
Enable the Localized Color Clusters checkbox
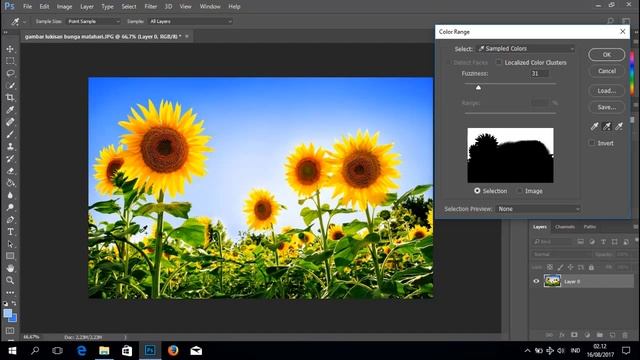point(499,62)
